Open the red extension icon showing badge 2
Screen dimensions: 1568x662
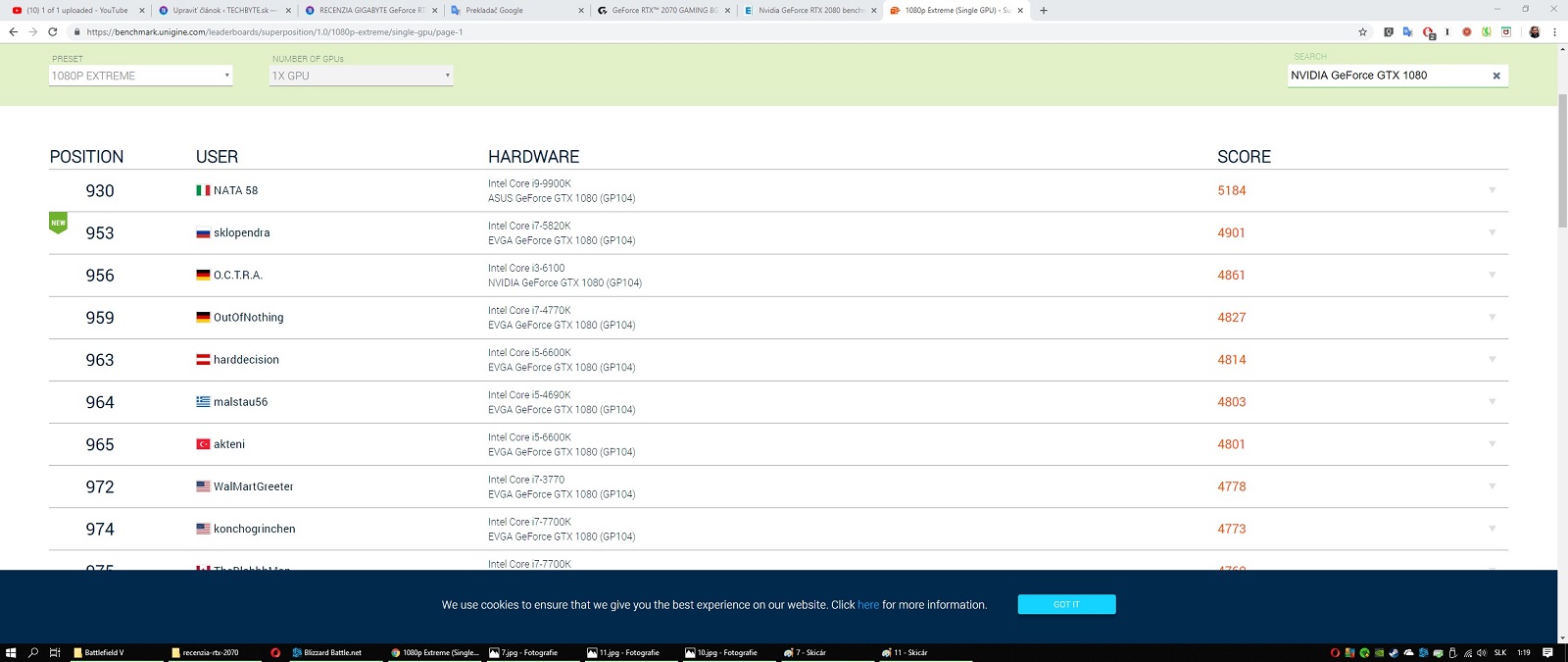(x=1428, y=32)
